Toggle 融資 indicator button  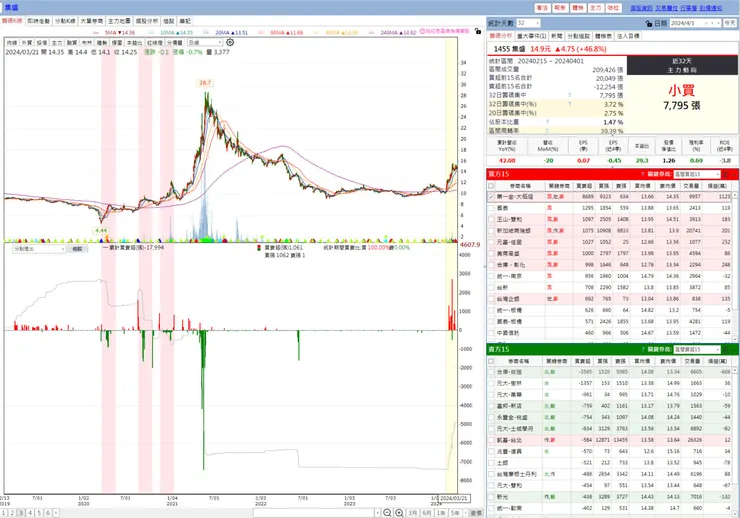(72, 42)
